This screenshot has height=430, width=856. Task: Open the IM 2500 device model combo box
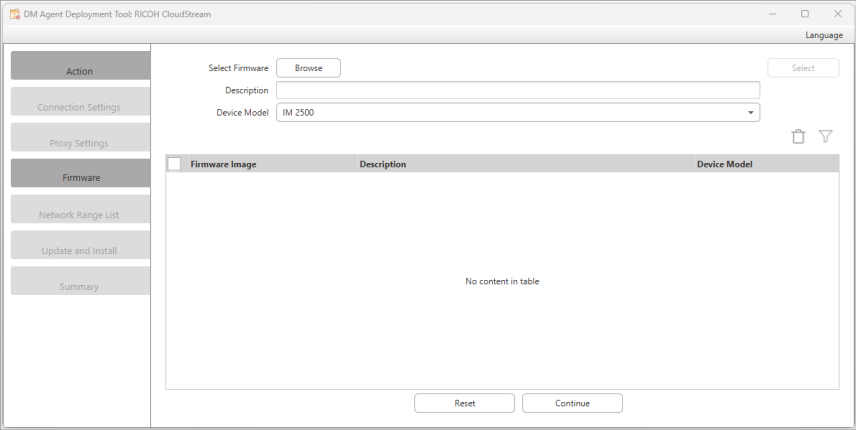(517, 113)
